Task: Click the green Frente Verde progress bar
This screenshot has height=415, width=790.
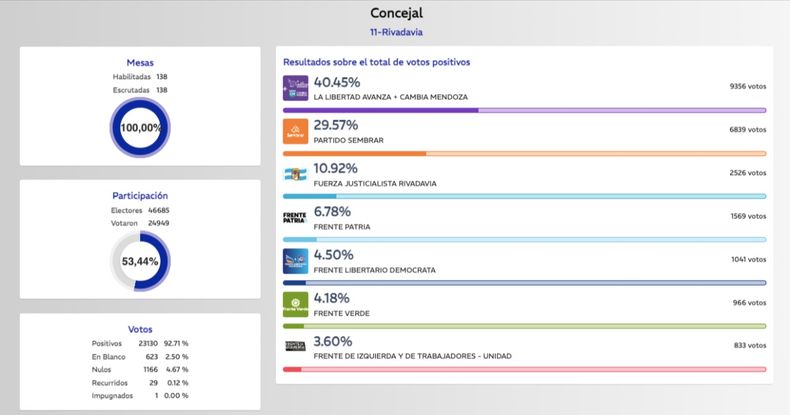Action: click(524, 326)
